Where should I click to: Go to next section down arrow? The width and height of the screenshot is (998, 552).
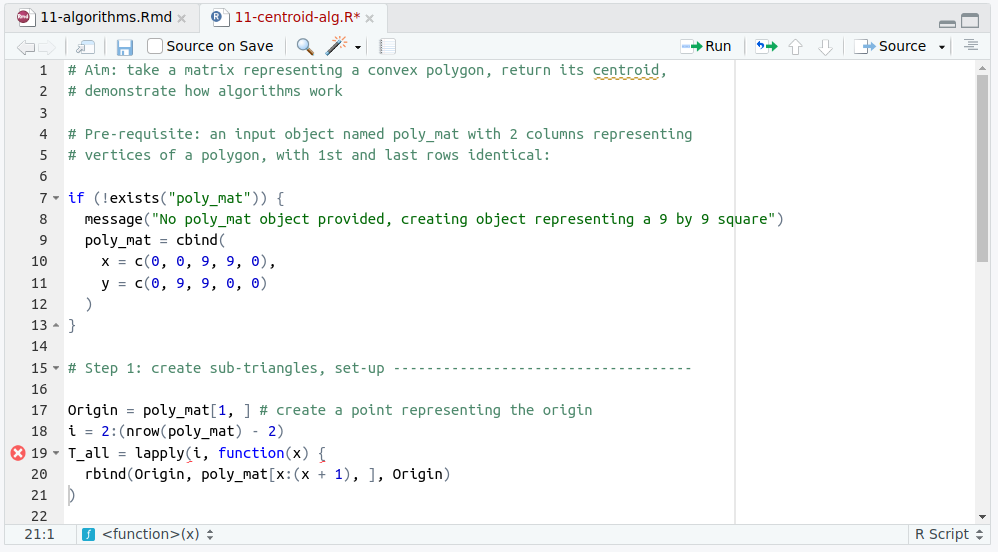pyautogui.click(x=825, y=46)
